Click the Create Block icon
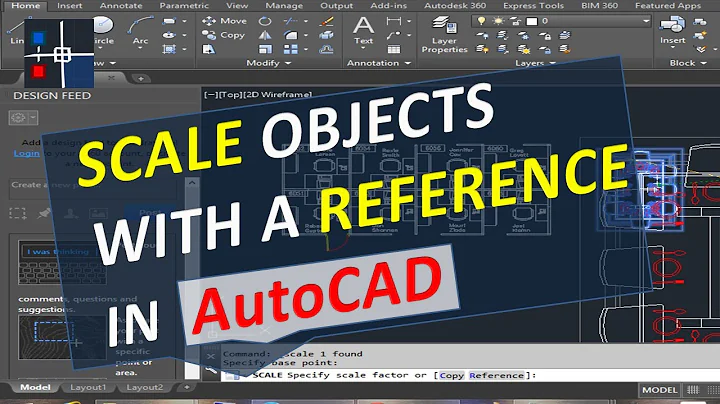 [x=700, y=21]
